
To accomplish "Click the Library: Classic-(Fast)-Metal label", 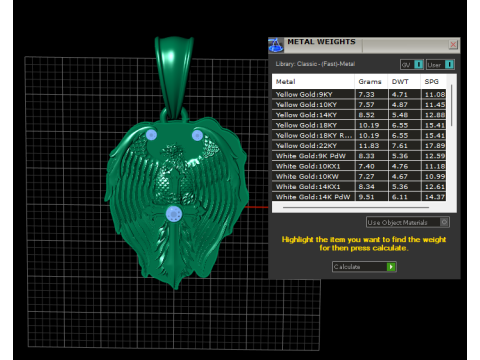I will click(x=315, y=64).
